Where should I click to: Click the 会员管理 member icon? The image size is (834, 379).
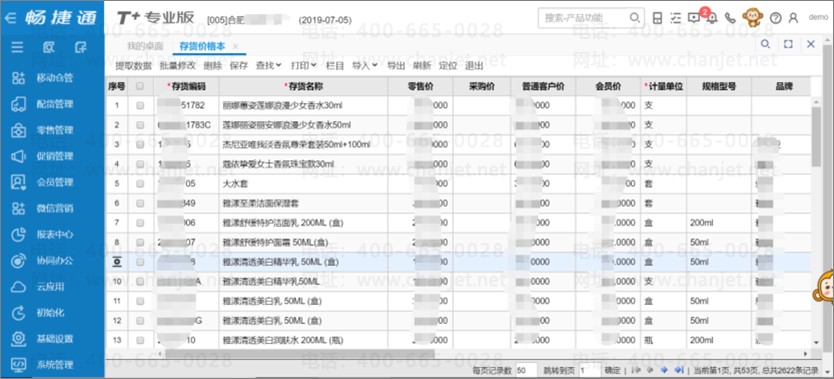tap(19, 182)
